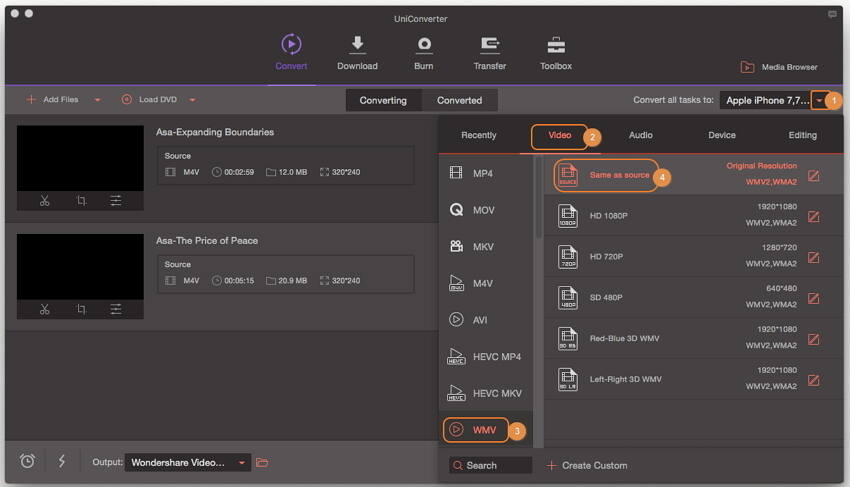Open the Burn section
Image resolution: width=850 pixels, height=487 pixels.
click(x=424, y=52)
